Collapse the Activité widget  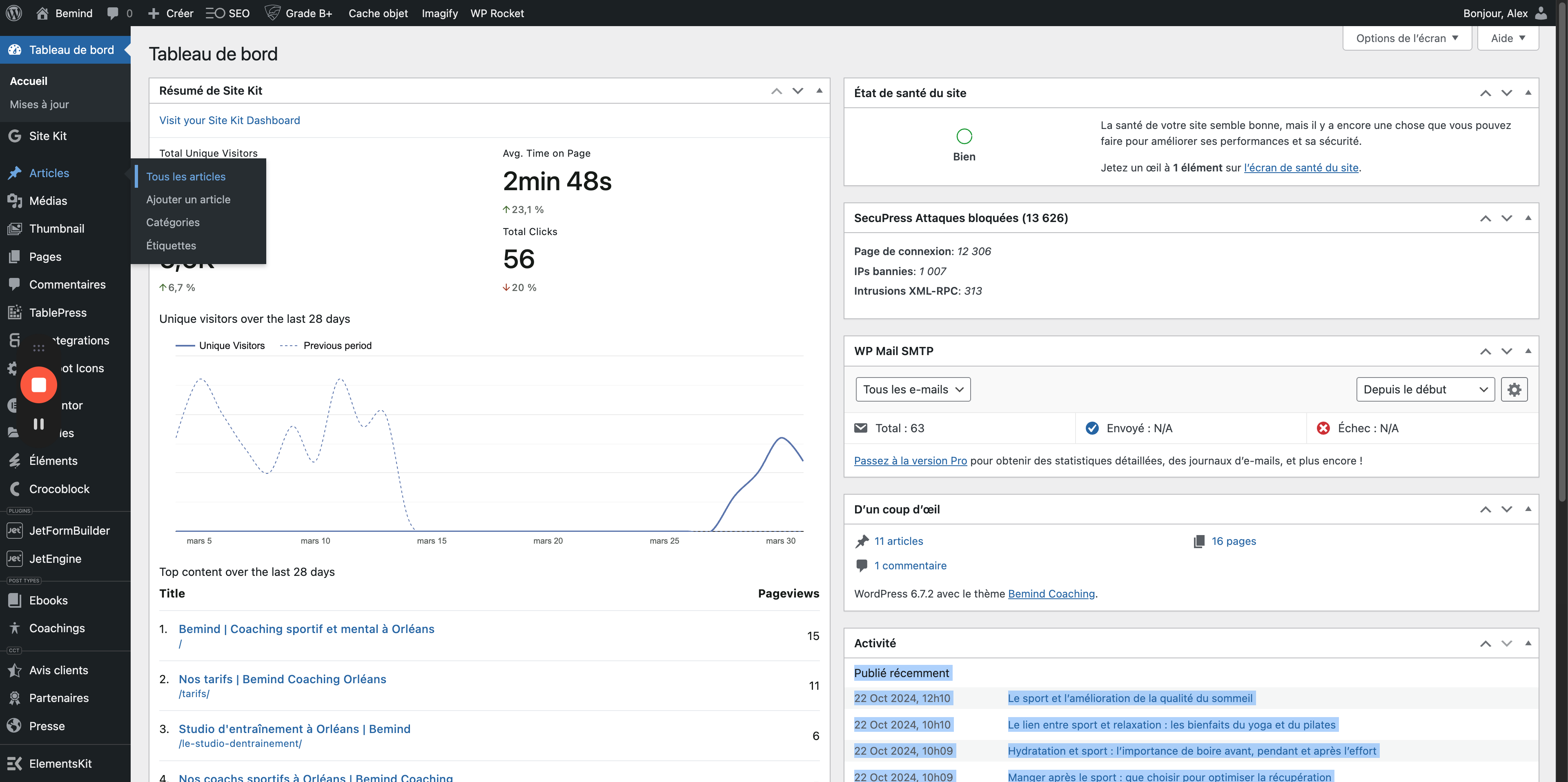(1528, 643)
